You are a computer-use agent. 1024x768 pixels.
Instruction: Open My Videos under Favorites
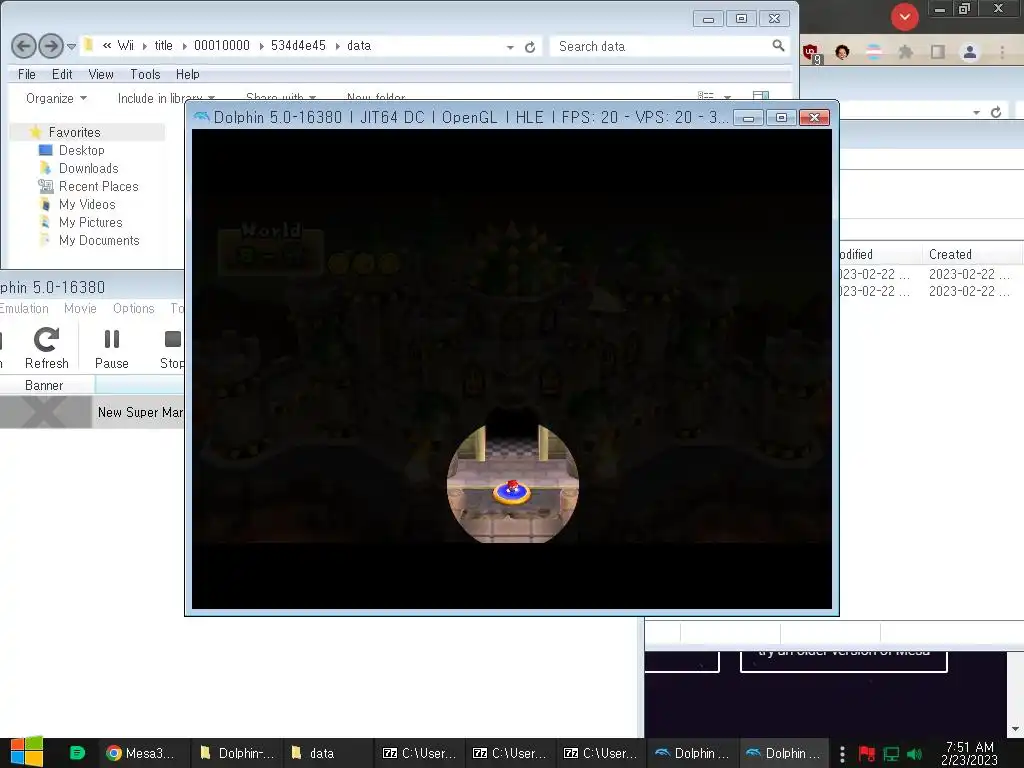point(86,204)
